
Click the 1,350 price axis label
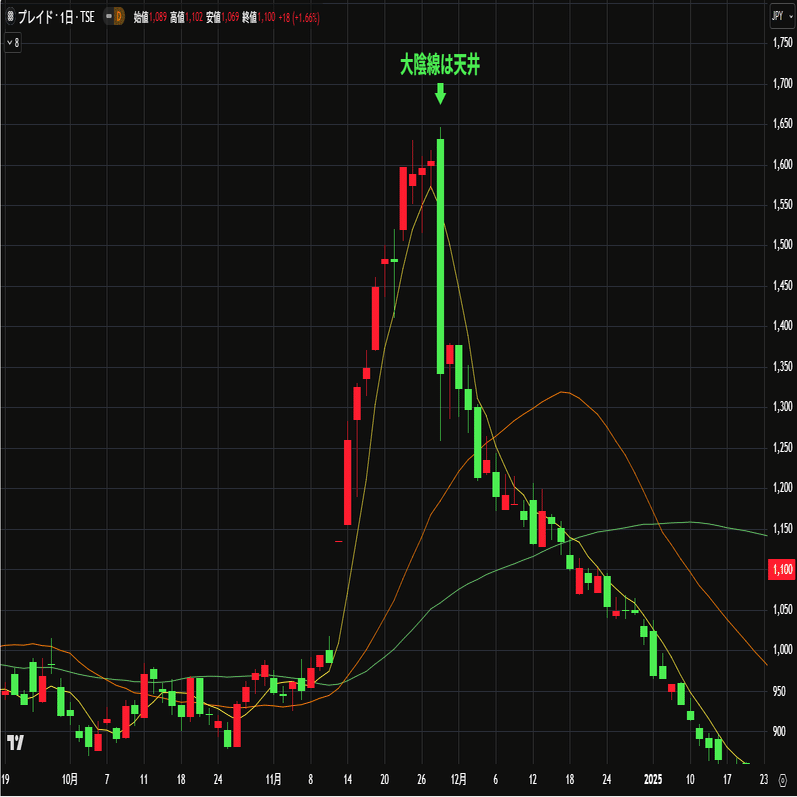(x=783, y=366)
